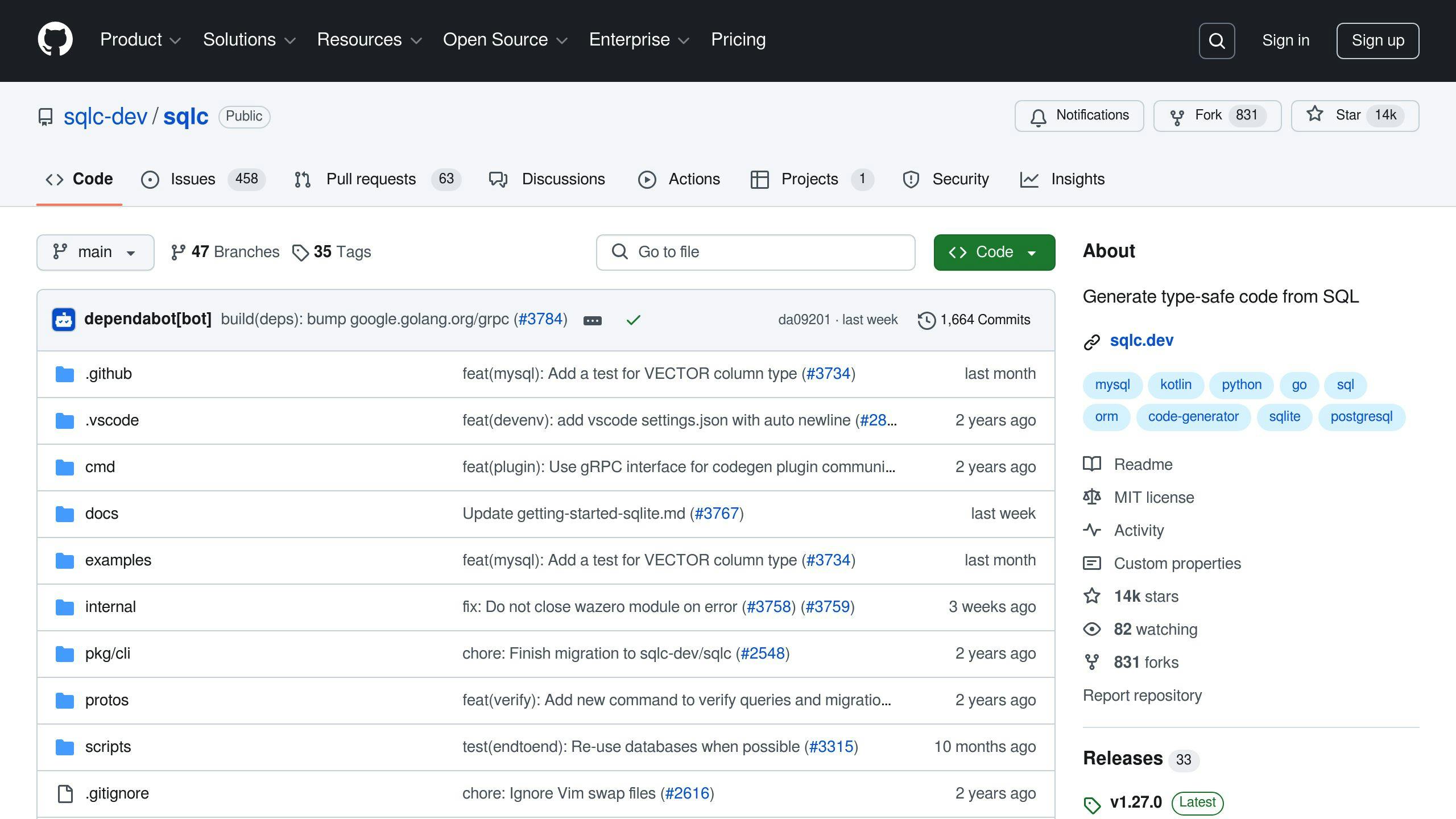Image resolution: width=1456 pixels, height=819 pixels.
Task: Open the sqlc.dev website link
Action: click(x=1141, y=341)
